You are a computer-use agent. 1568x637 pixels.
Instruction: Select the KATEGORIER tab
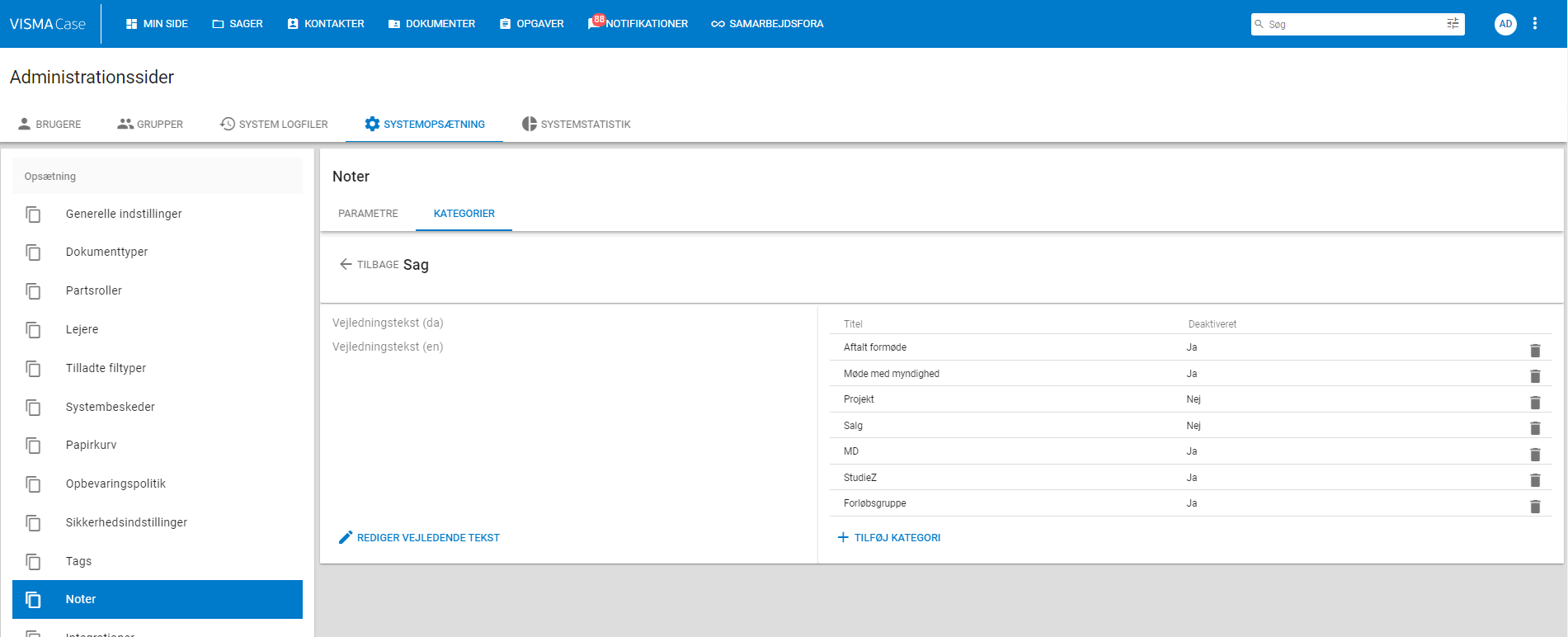point(464,214)
